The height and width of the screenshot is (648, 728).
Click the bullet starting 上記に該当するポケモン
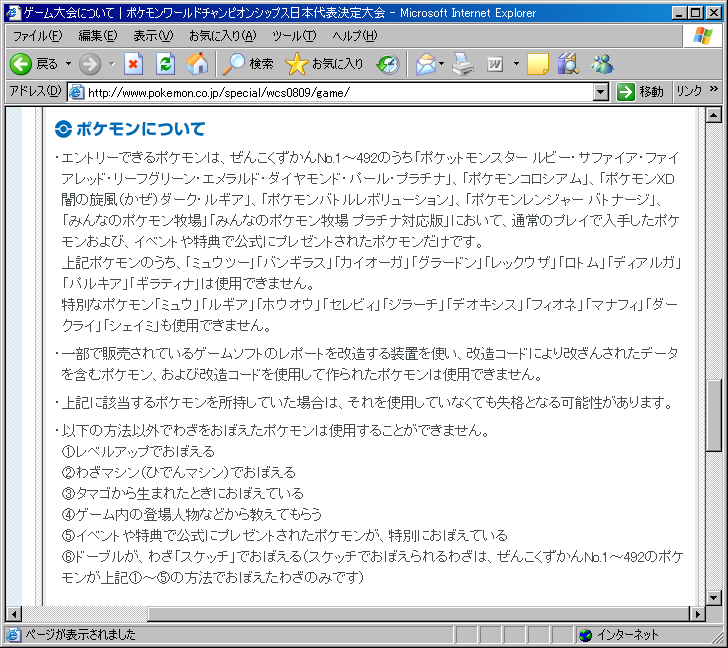pyautogui.click(x=364, y=402)
